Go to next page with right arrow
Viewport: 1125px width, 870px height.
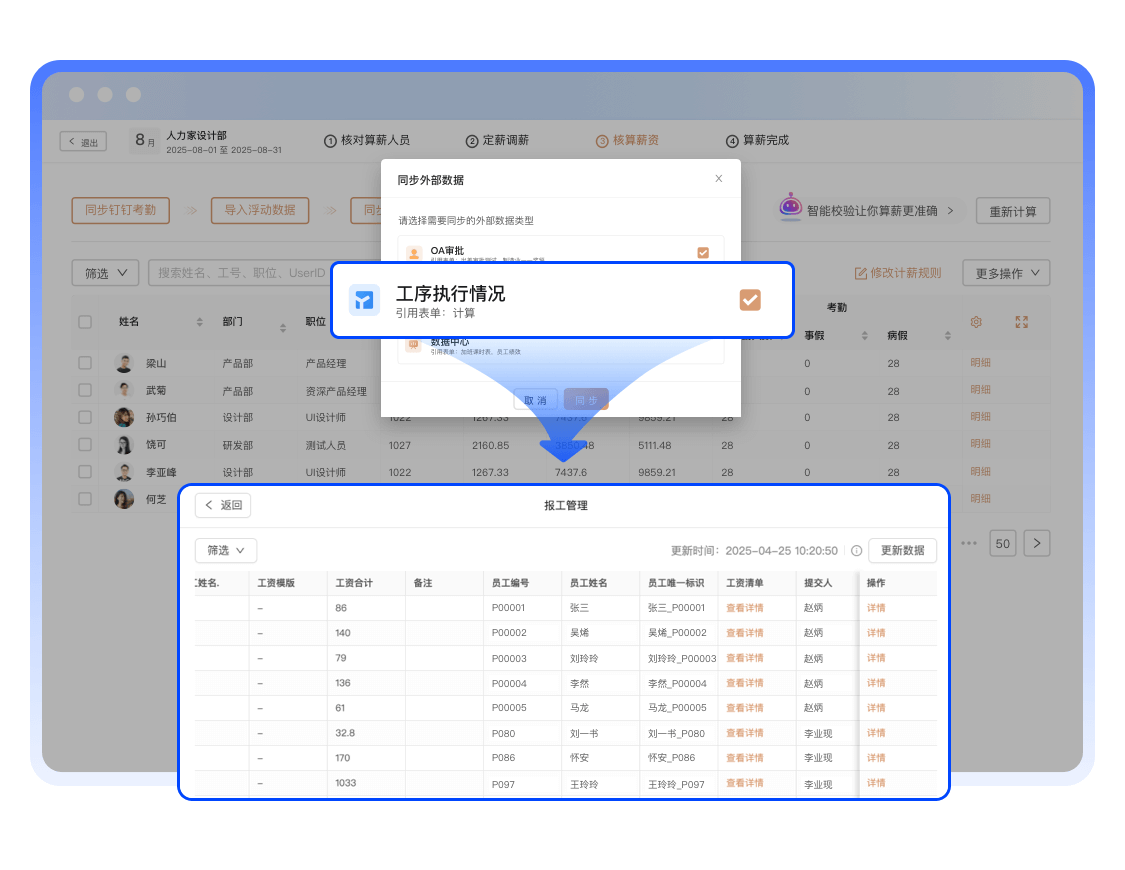pyautogui.click(x=1038, y=543)
